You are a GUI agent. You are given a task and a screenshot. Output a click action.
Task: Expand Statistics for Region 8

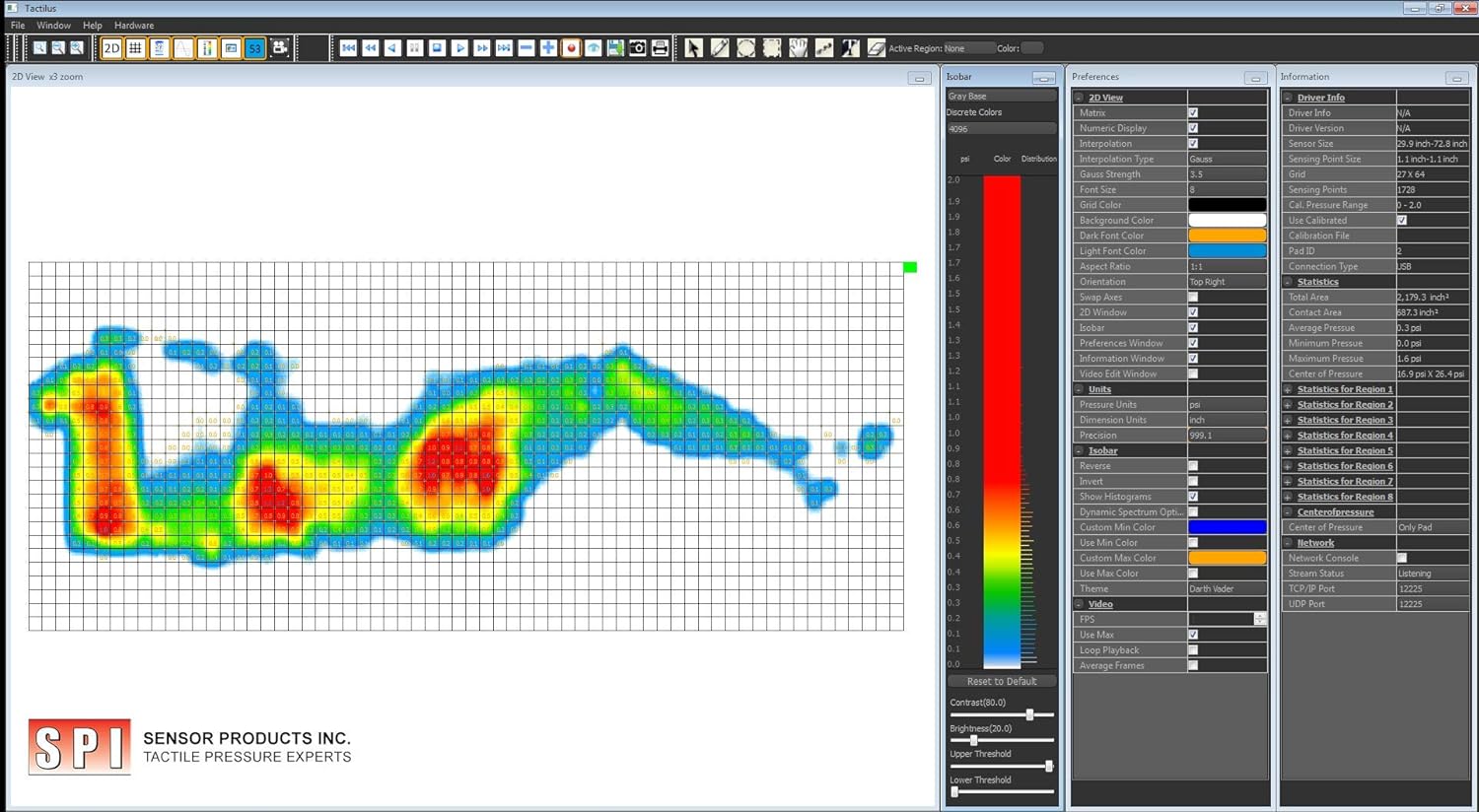pos(1288,497)
